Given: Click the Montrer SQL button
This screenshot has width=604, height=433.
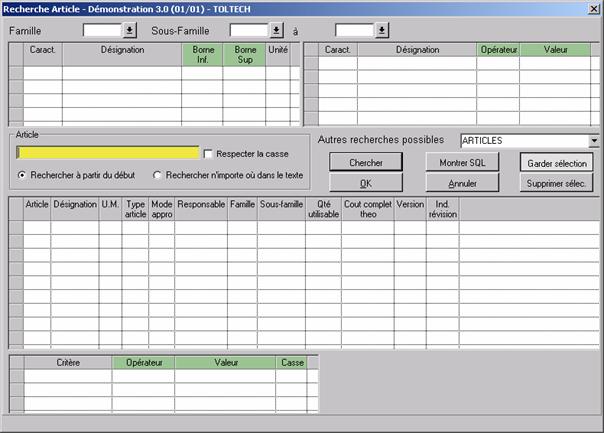Looking at the screenshot, I should 462,163.
